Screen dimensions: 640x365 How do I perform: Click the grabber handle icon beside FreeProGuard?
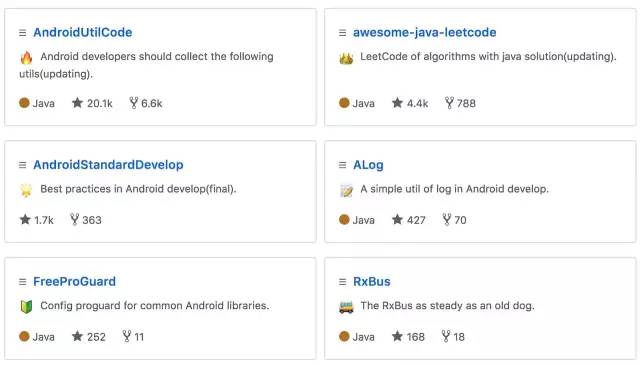(x=22, y=282)
